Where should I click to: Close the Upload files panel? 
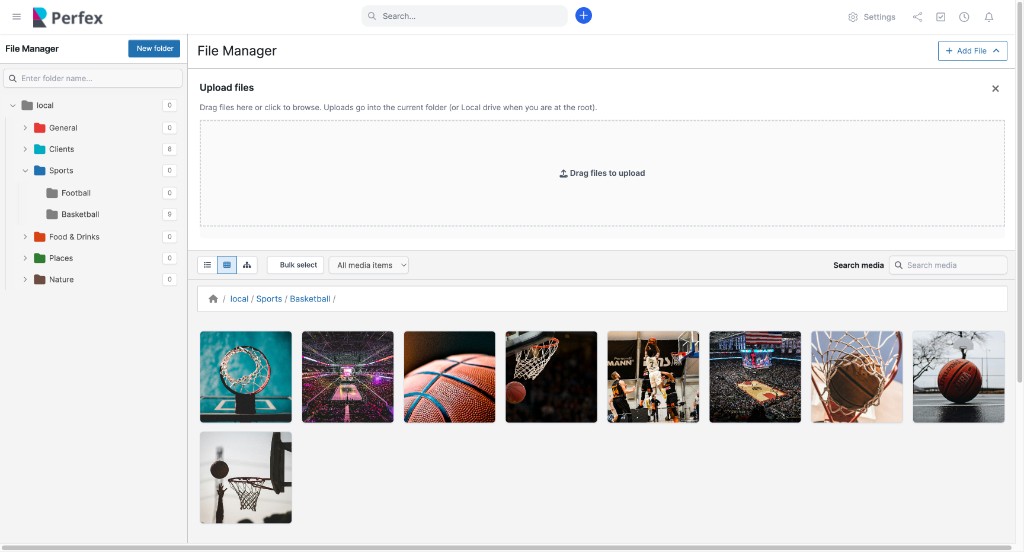(x=995, y=89)
